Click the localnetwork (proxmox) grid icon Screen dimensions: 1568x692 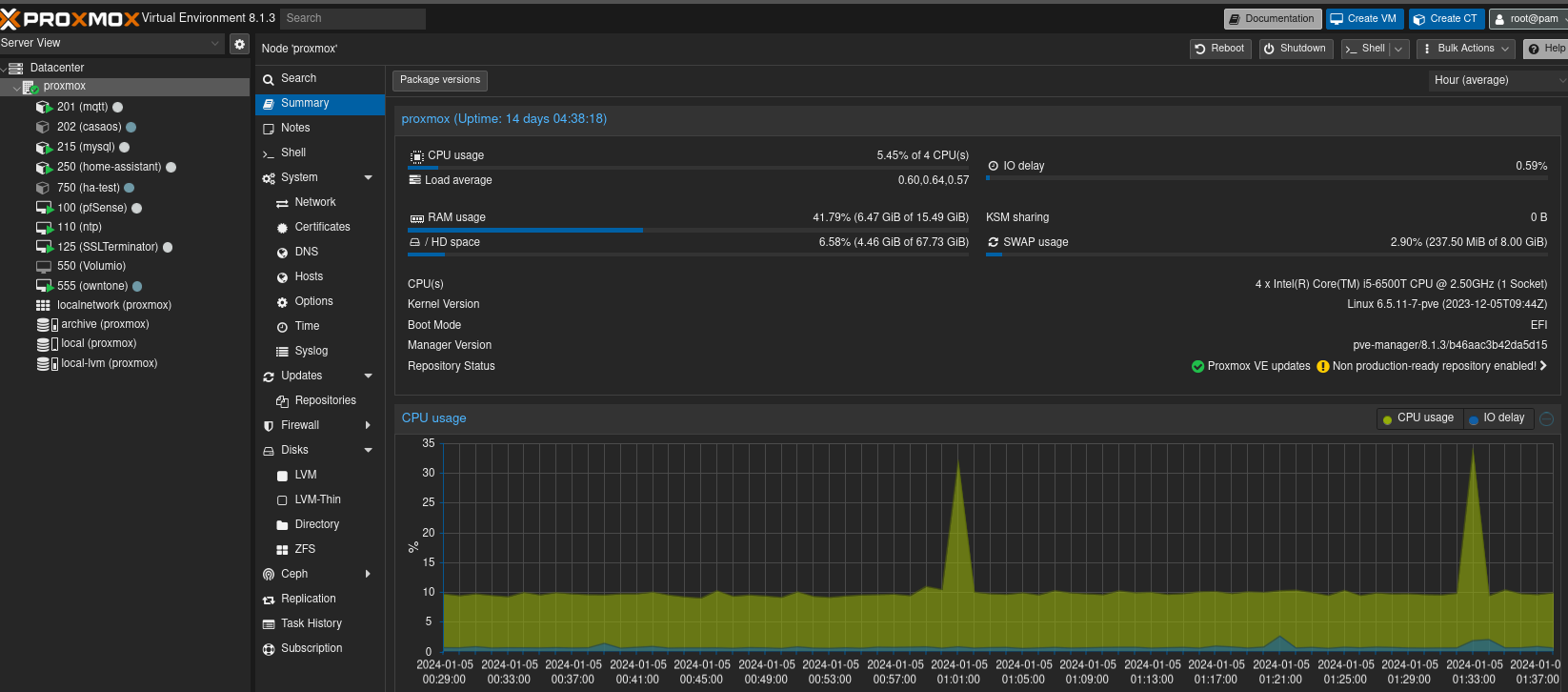[x=43, y=306]
